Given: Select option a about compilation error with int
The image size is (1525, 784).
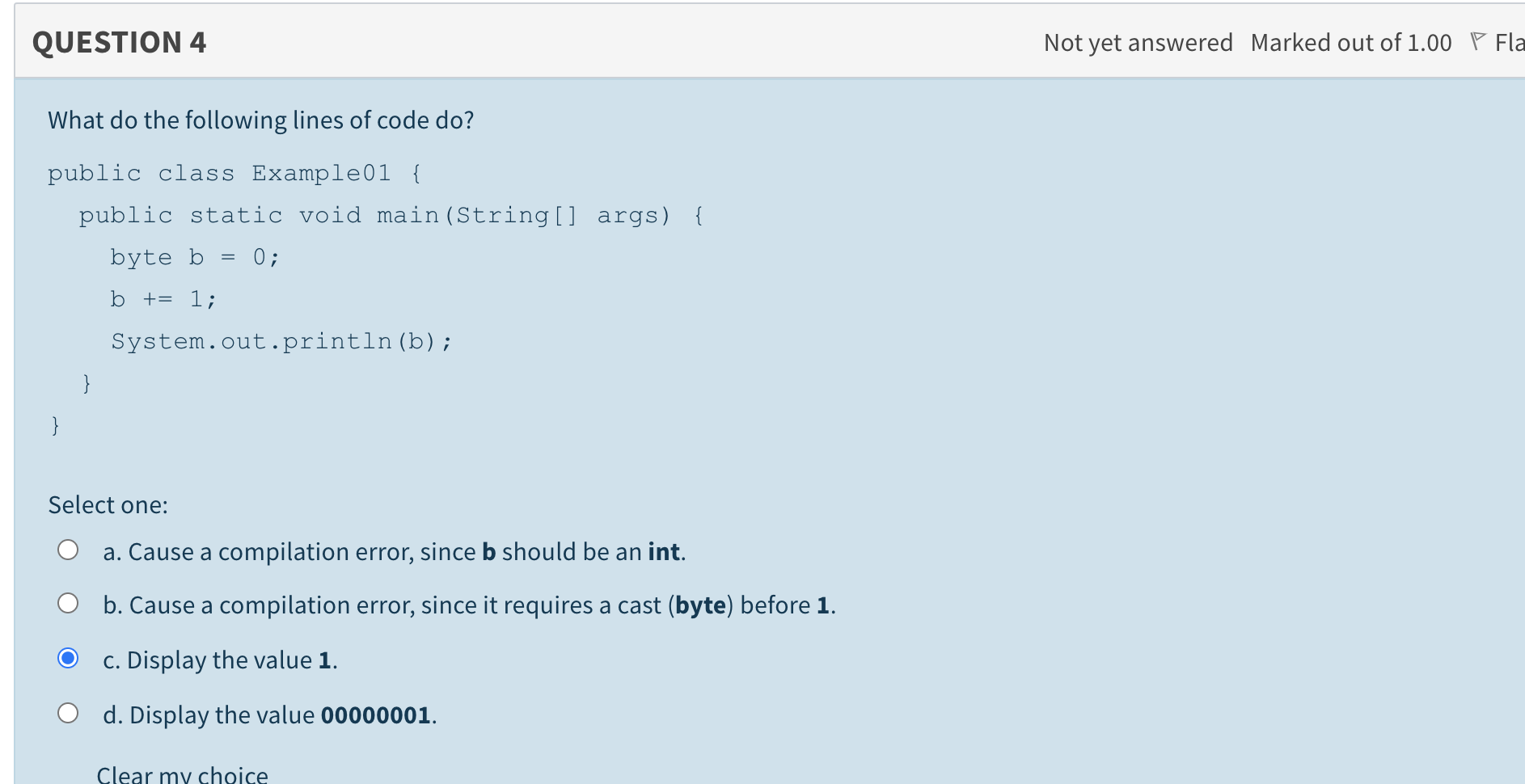Looking at the screenshot, I should (x=69, y=549).
